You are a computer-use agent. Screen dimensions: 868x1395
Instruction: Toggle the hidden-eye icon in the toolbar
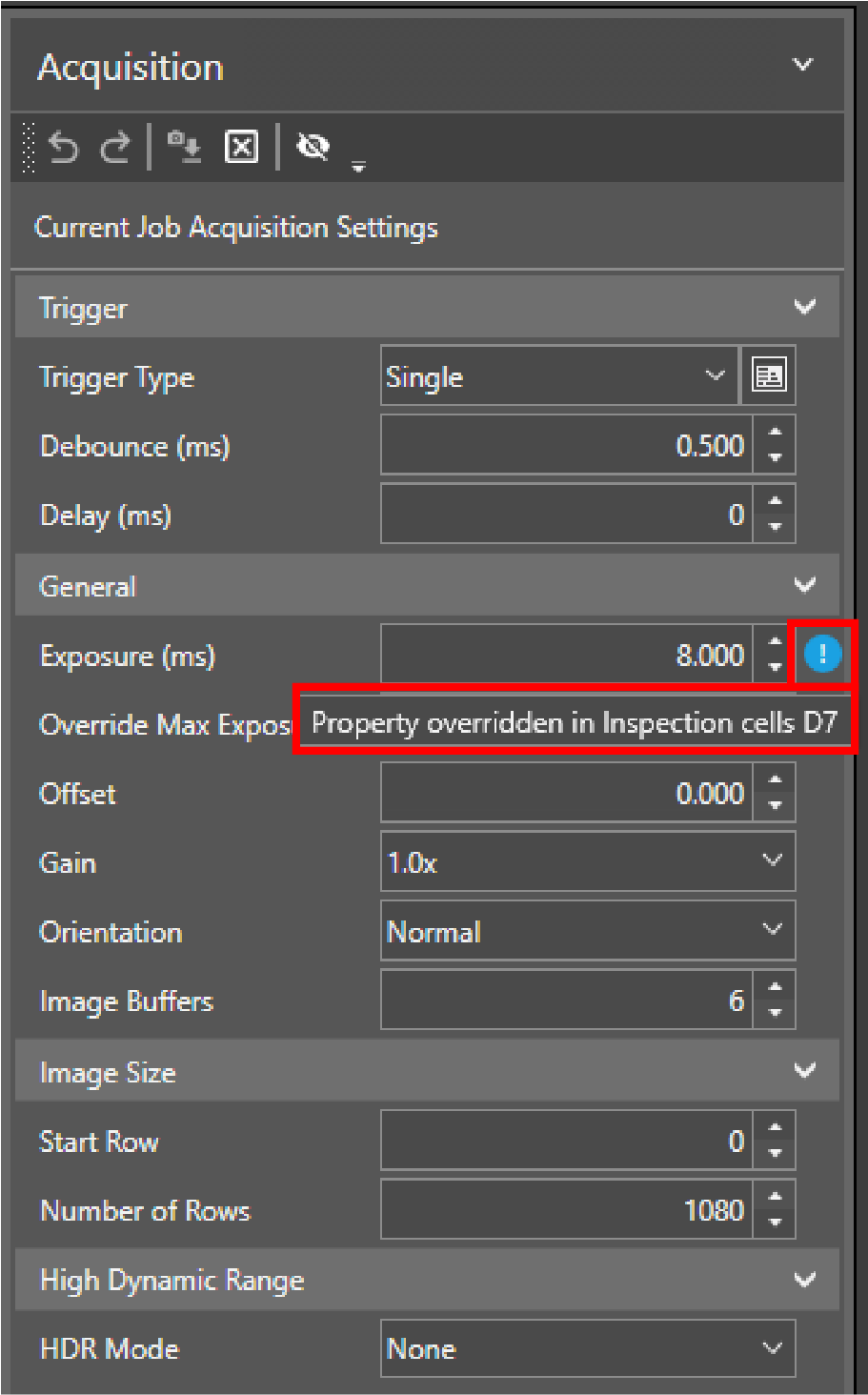pyautogui.click(x=313, y=148)
